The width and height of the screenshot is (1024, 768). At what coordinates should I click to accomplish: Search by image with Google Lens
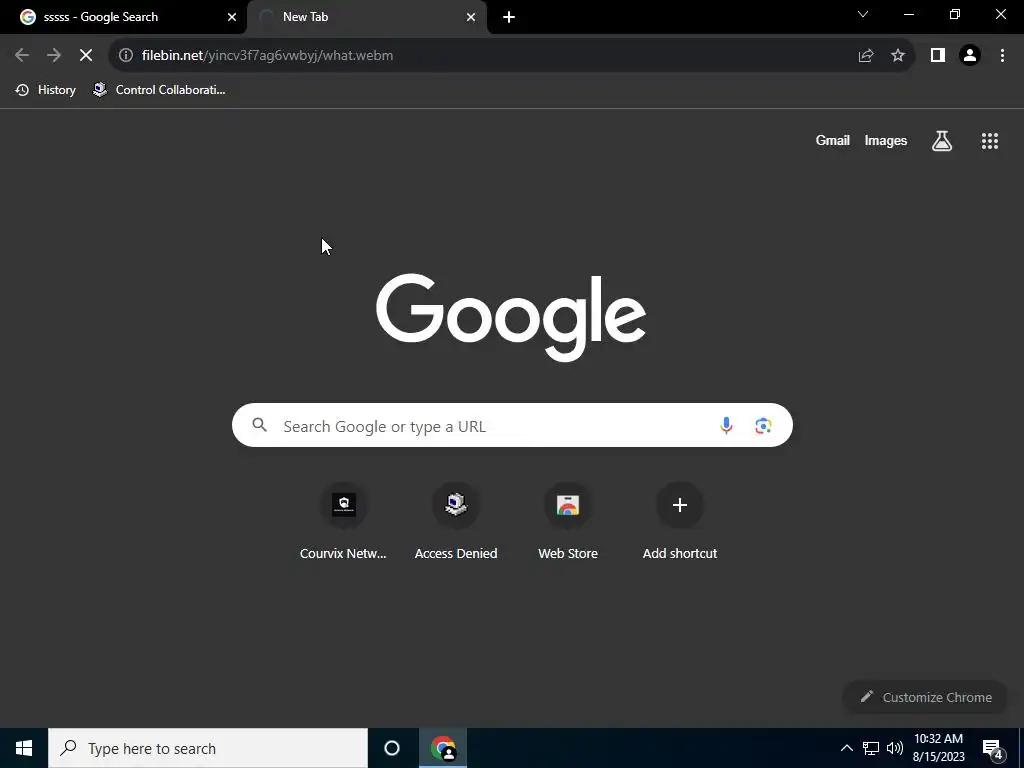point(763,426)
